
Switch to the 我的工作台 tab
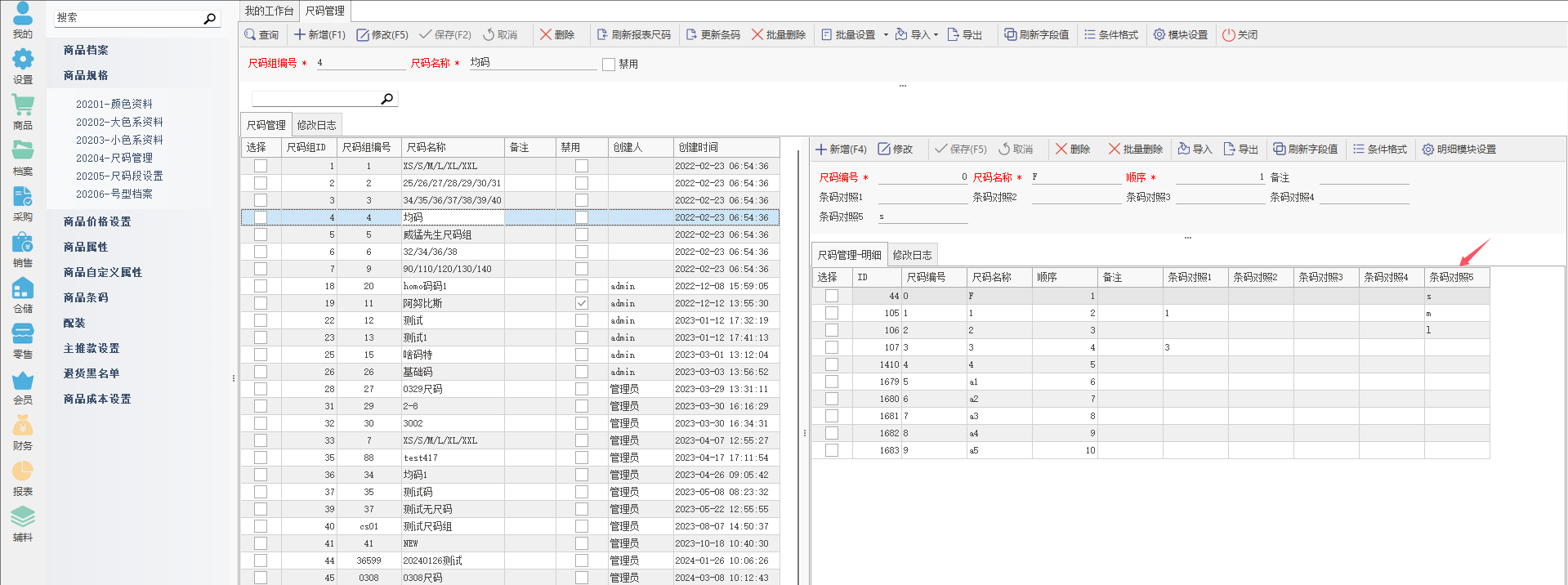pyautogui.click(x=269, y=11)
